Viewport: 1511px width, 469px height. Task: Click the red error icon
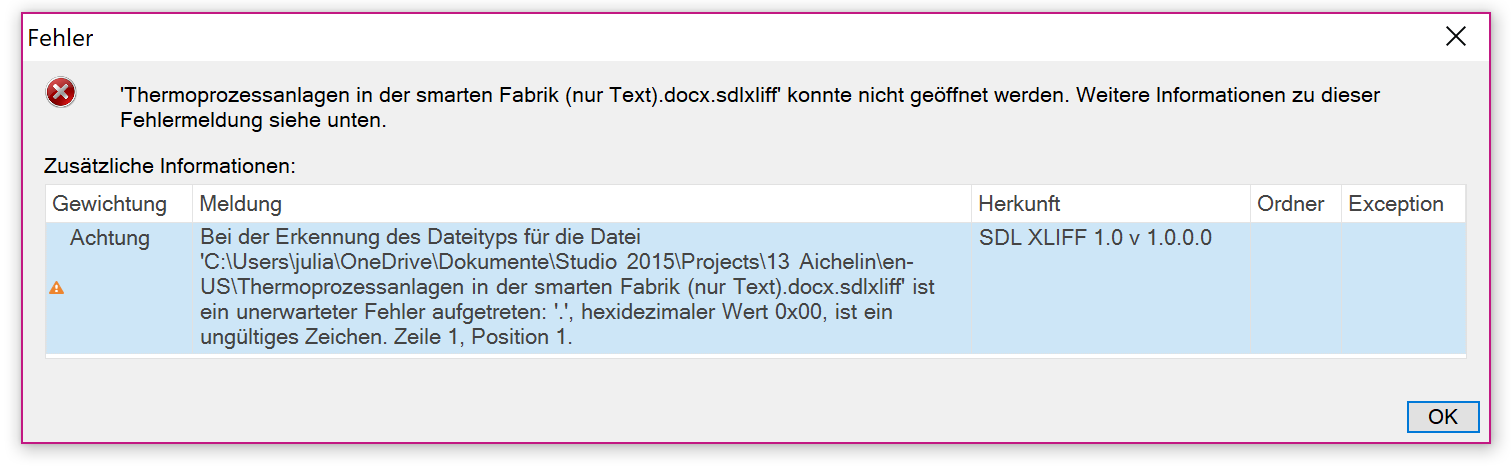pyautogui.click(x=61, y=93)
